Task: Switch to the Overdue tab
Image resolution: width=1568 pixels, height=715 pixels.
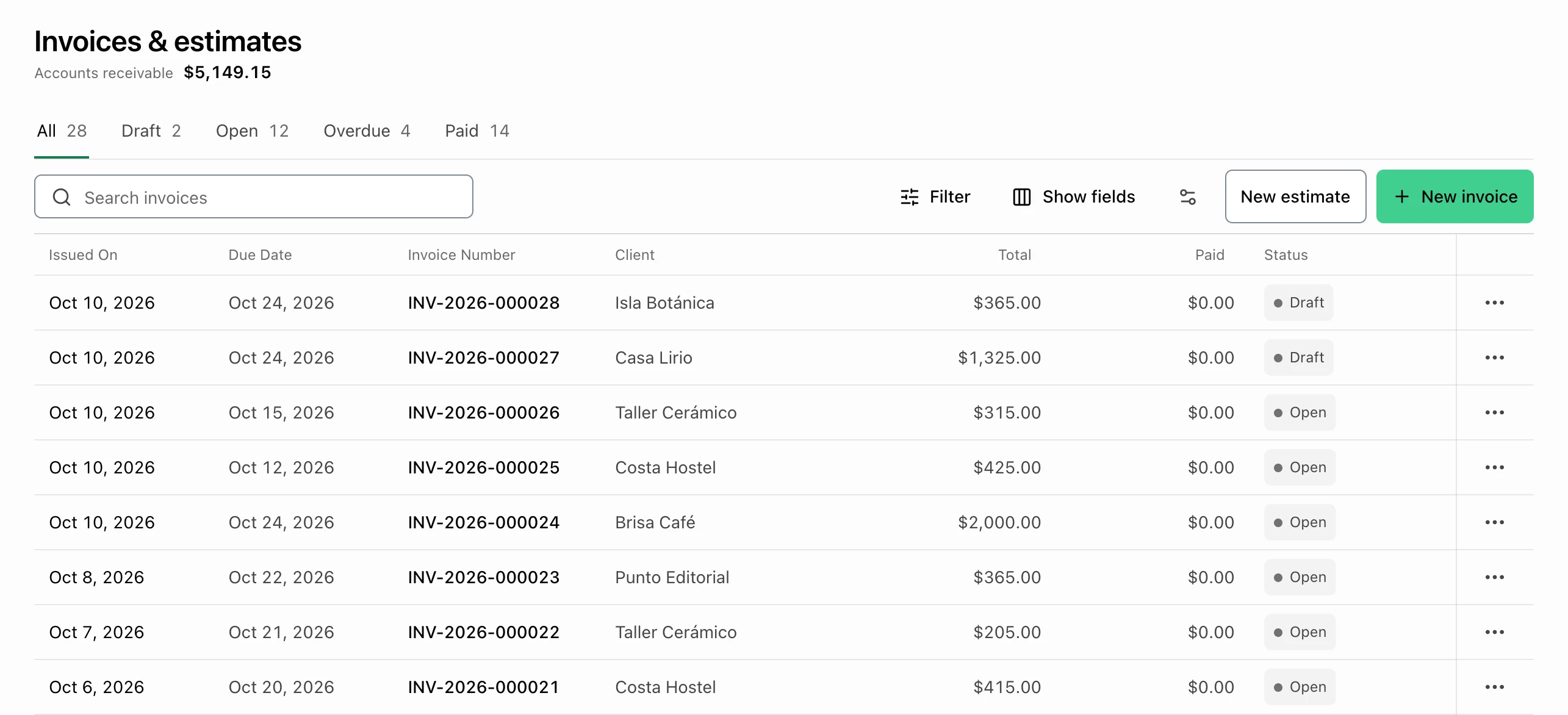Action: coord(367,131)
